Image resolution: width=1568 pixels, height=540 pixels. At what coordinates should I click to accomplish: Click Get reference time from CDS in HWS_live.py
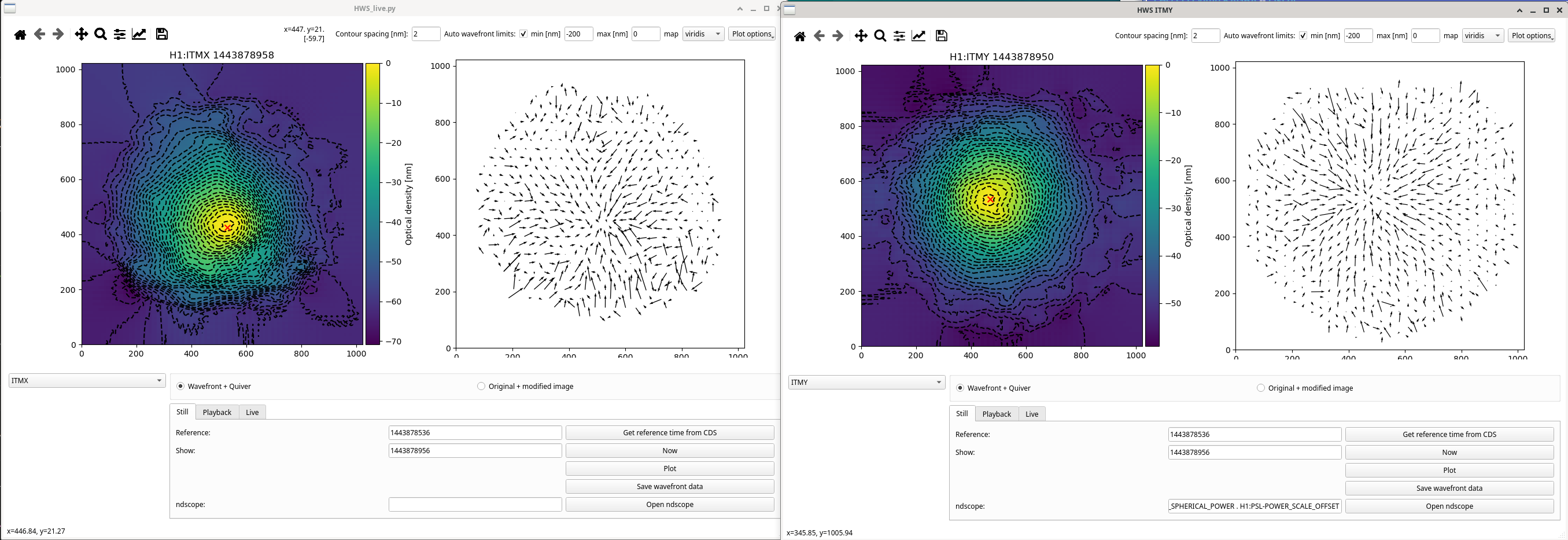(x=670, y=433)
